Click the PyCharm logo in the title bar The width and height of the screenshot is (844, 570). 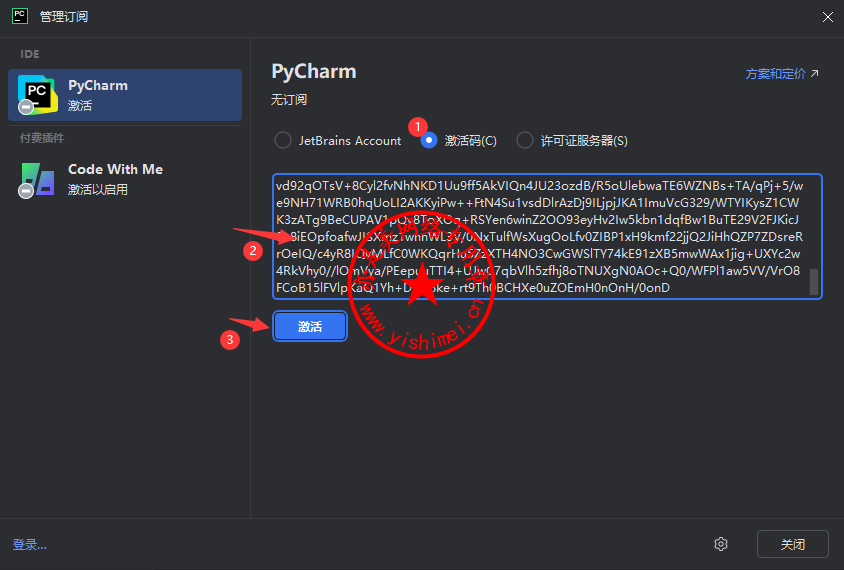click(18, 15)
